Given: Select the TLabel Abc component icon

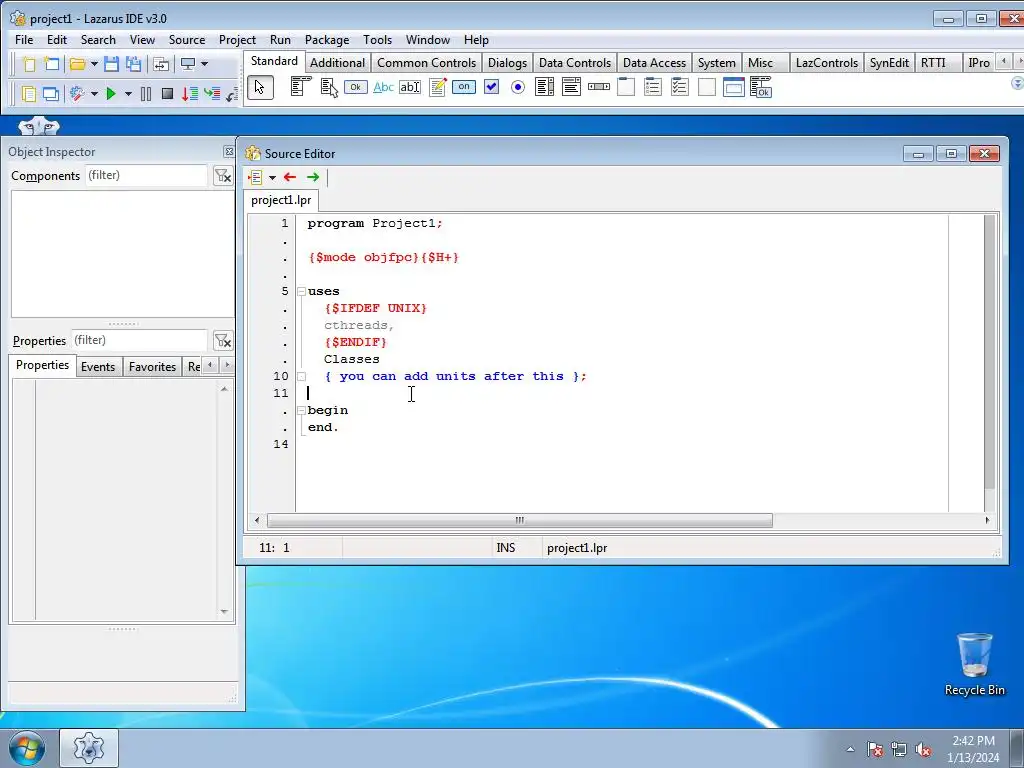Looking at the screenshot, I should point(383,87).
